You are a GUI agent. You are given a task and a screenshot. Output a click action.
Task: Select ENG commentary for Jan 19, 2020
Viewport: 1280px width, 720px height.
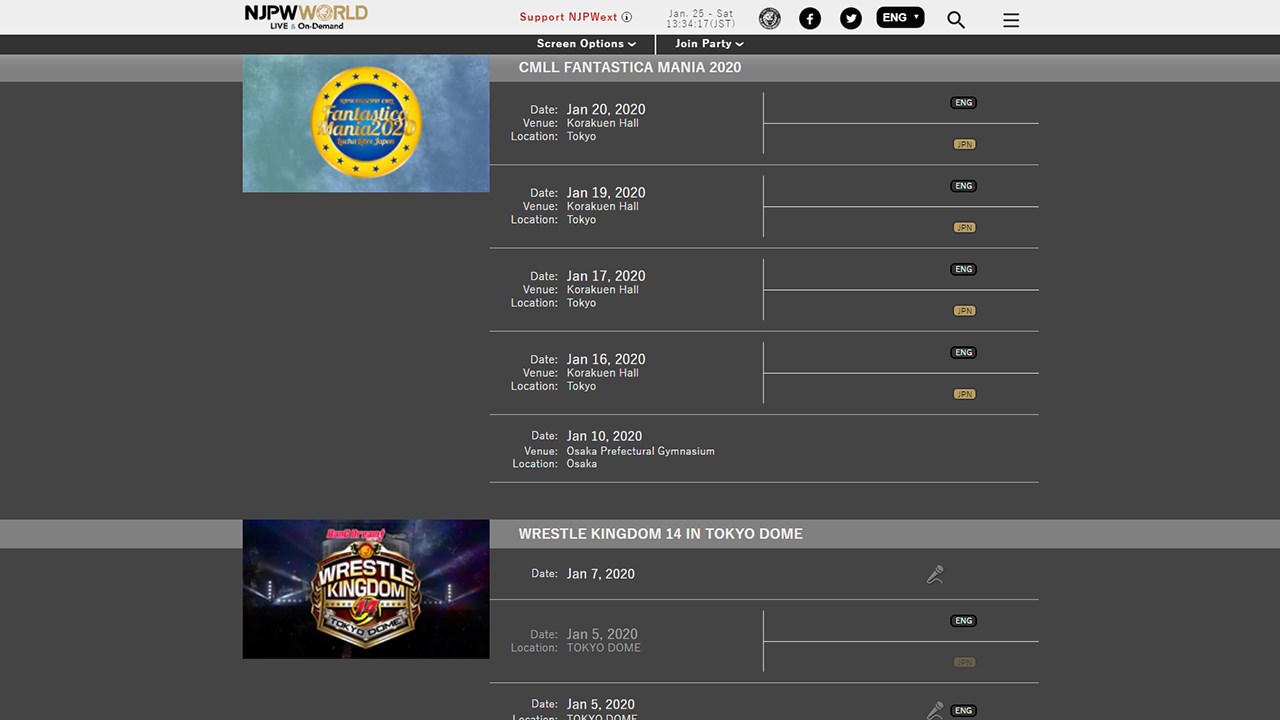point(964,186)
